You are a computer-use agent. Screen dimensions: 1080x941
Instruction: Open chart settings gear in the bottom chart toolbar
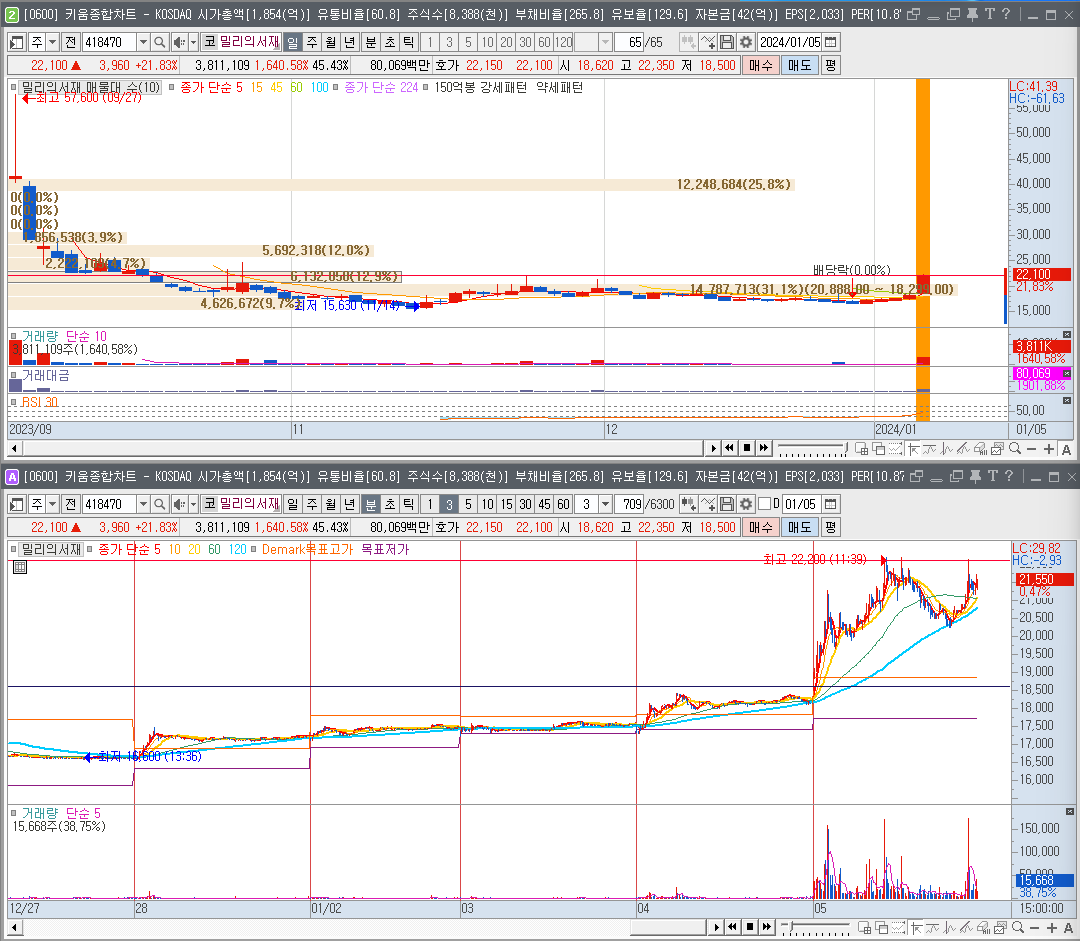pyautogui.click(x=746, y=504)
